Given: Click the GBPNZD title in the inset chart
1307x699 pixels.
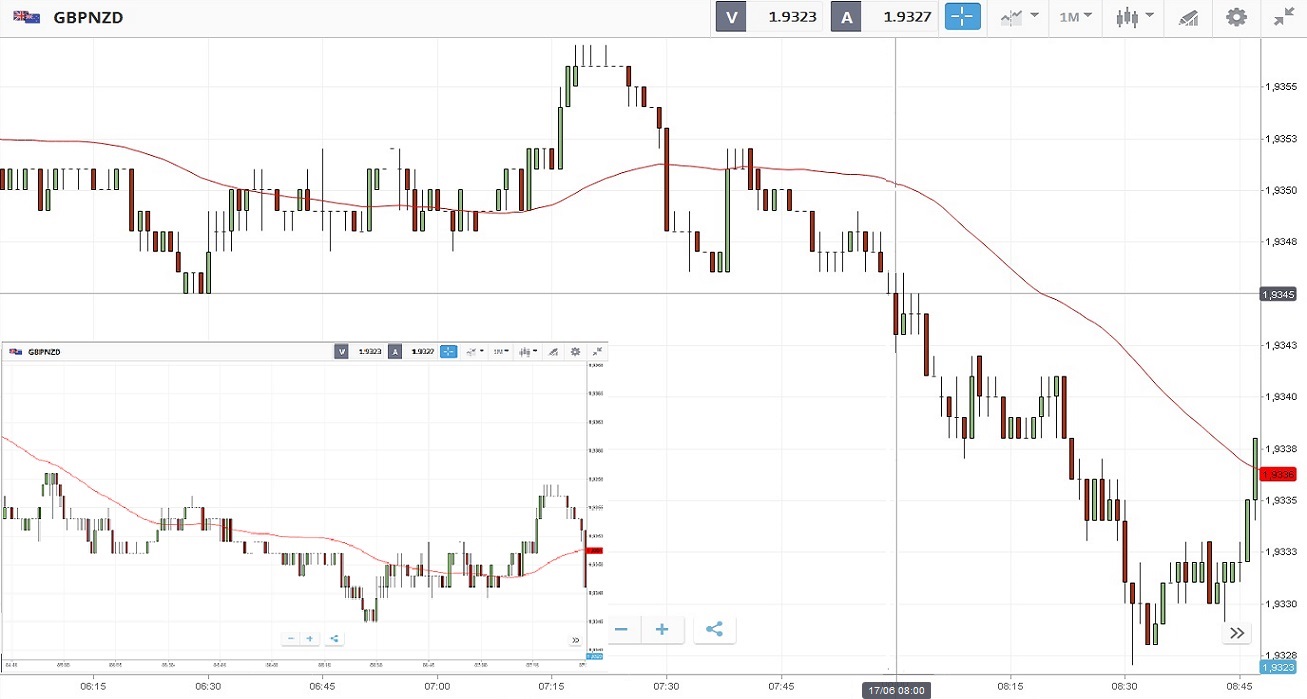Looking at the screenshot, I should [44, 352].
